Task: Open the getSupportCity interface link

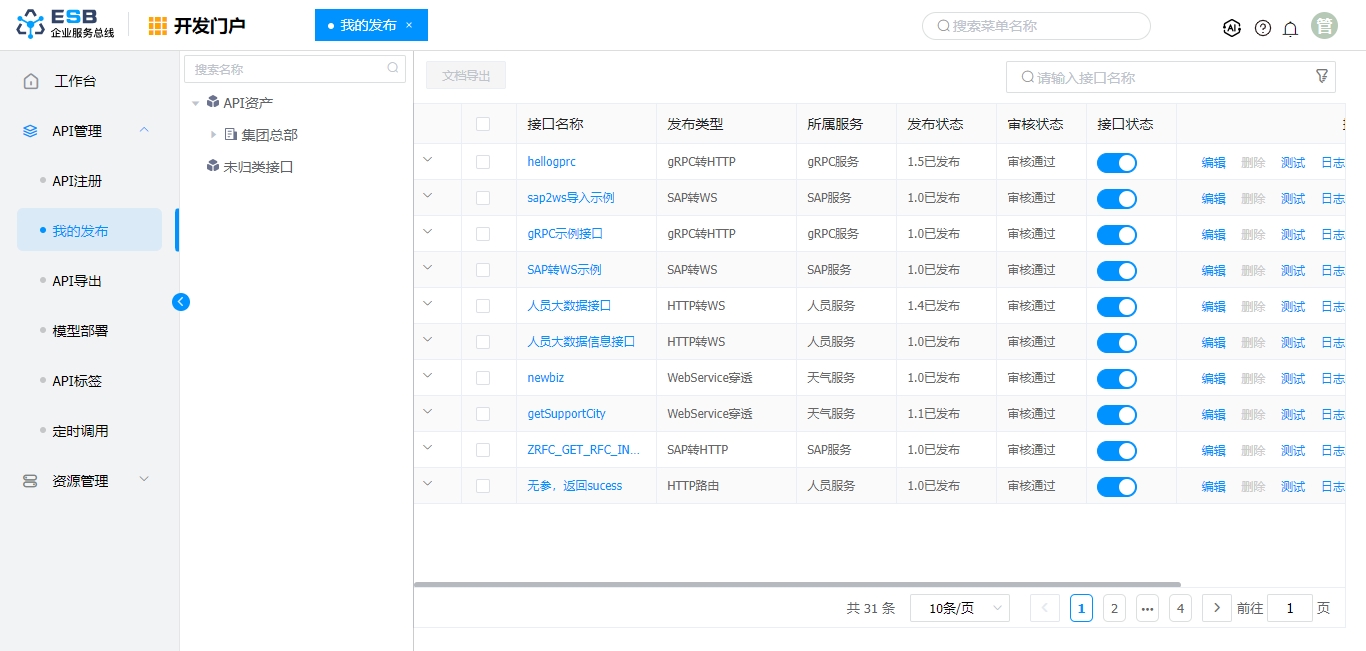Action: tap(566, 414)
